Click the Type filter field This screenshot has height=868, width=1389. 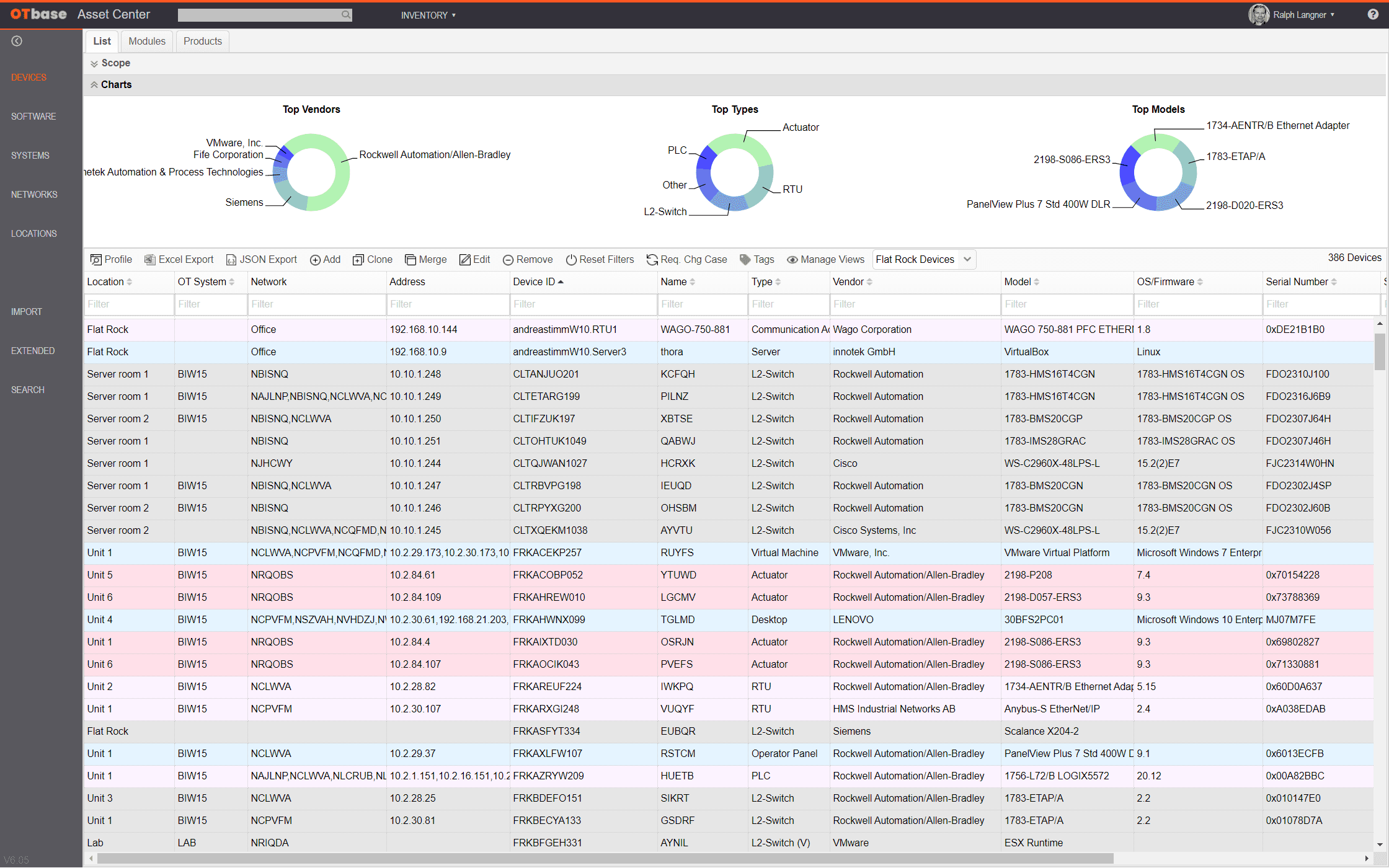[x=789, y=304]
